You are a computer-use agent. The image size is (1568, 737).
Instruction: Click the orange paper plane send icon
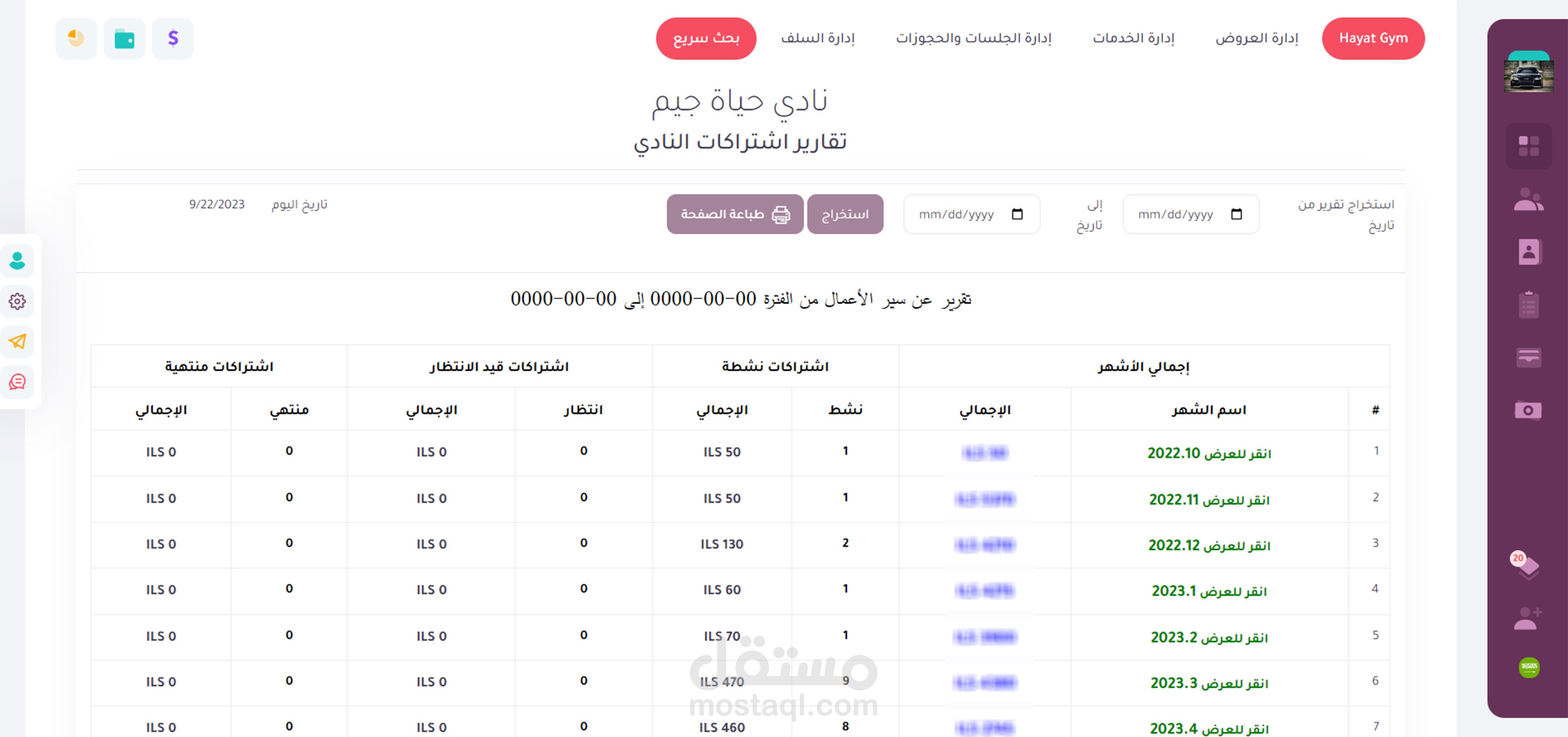[x=17, y=341]
